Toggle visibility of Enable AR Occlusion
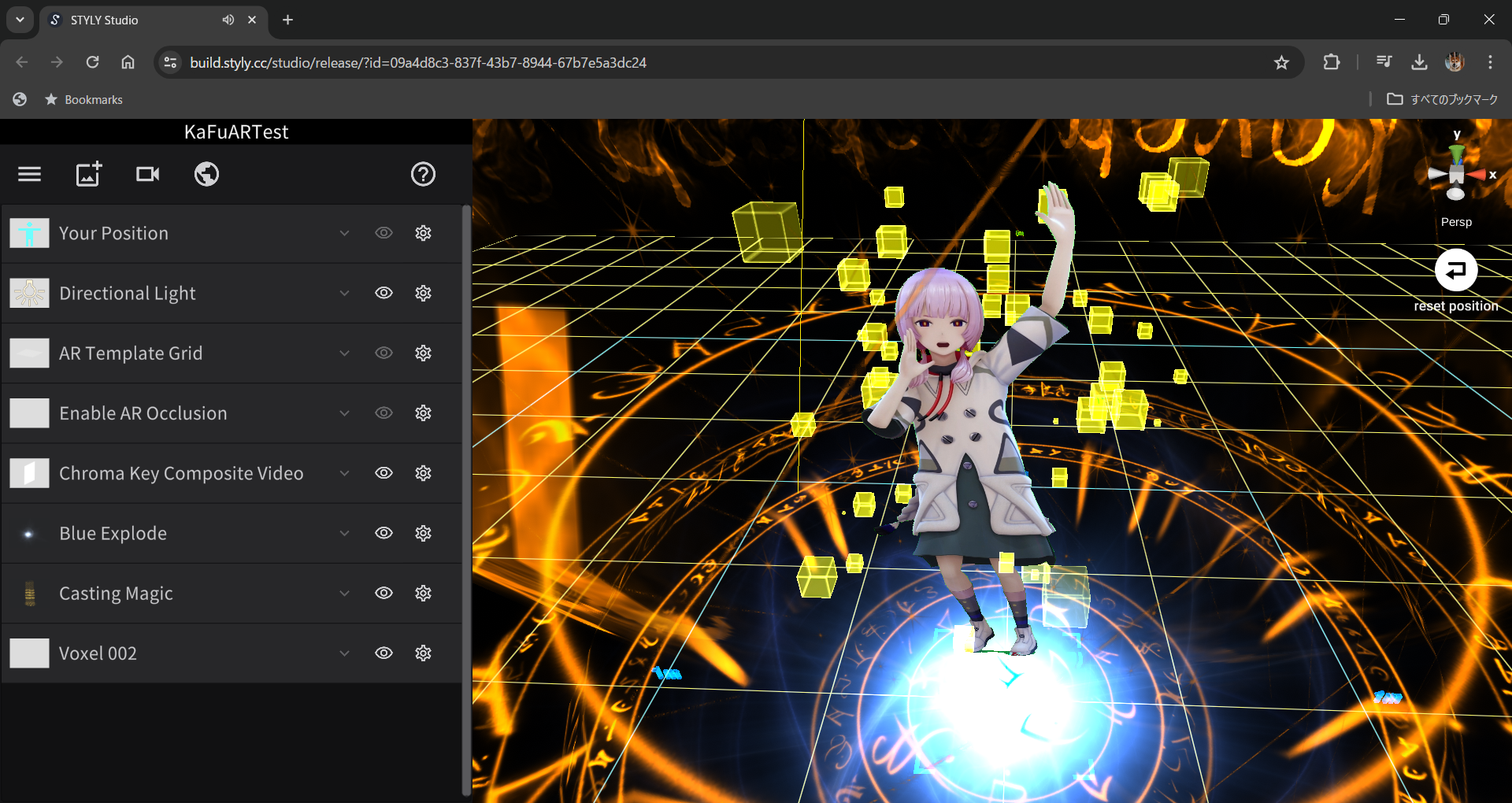Screen dimensions: 1512x803 [384, 413]
